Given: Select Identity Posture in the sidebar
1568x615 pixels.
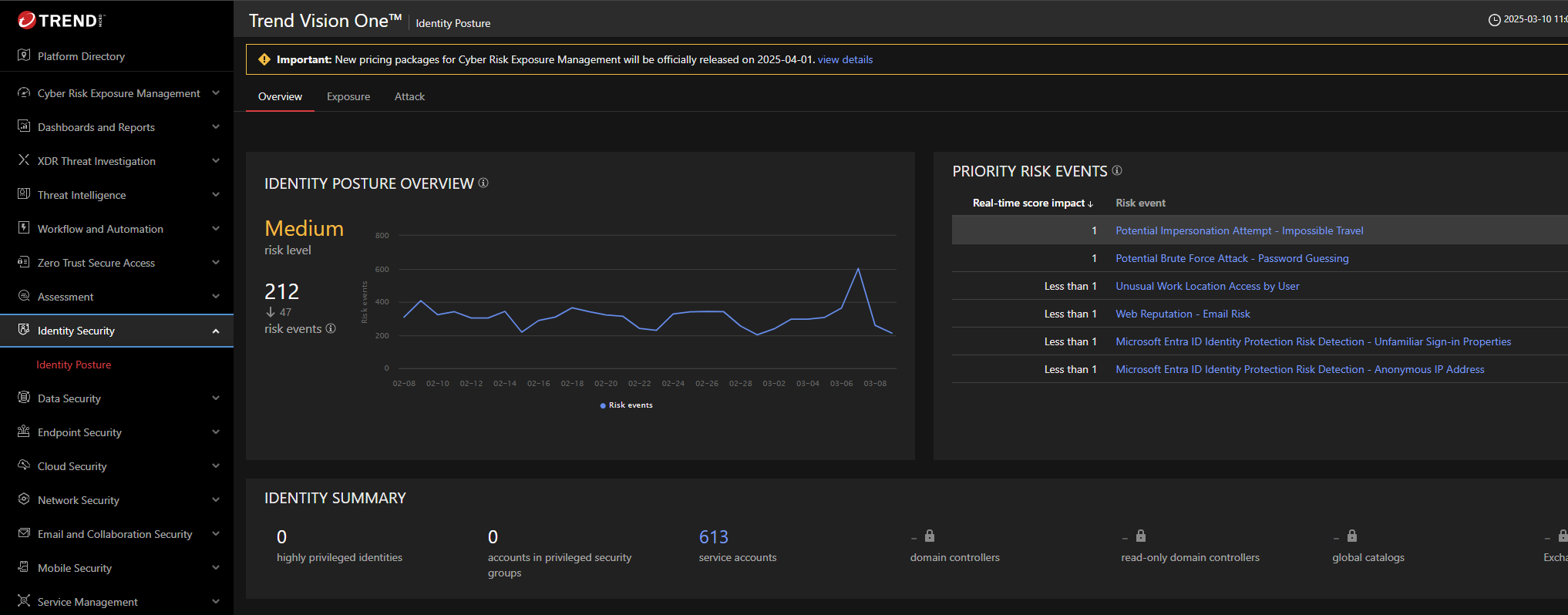Looking at the screenshot, I should point(74,365).
